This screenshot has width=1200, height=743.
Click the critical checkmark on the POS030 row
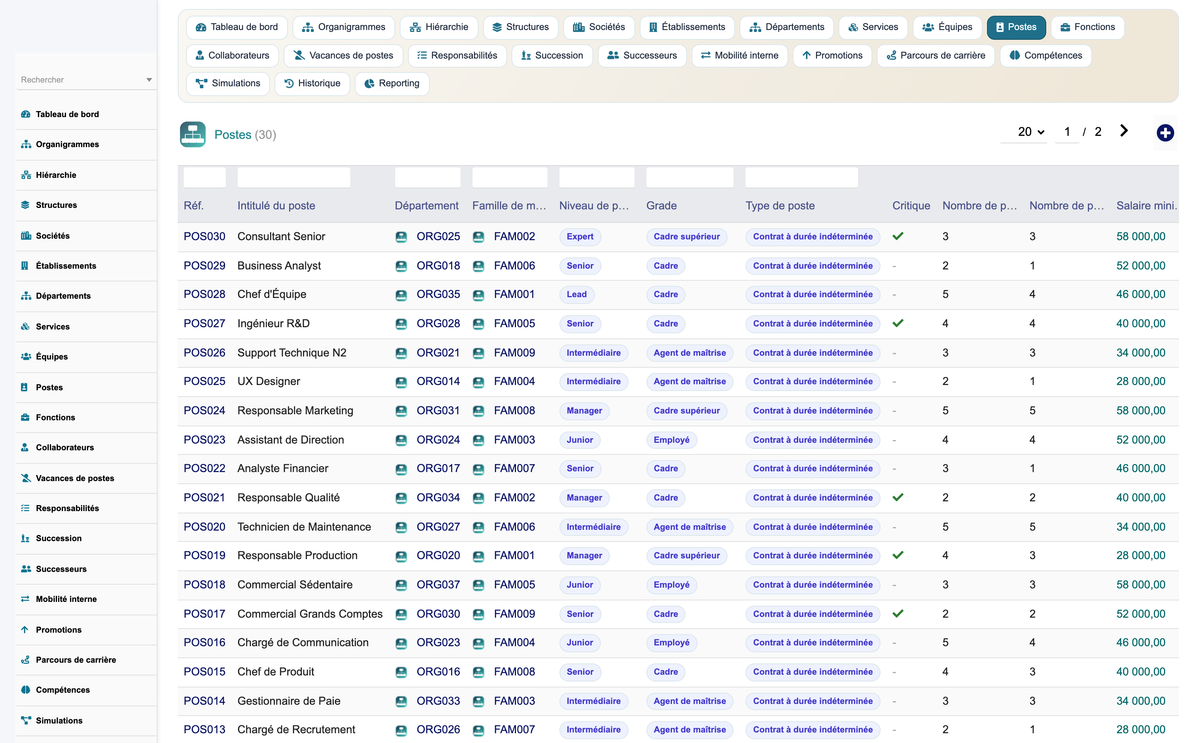tap(898, 237)
